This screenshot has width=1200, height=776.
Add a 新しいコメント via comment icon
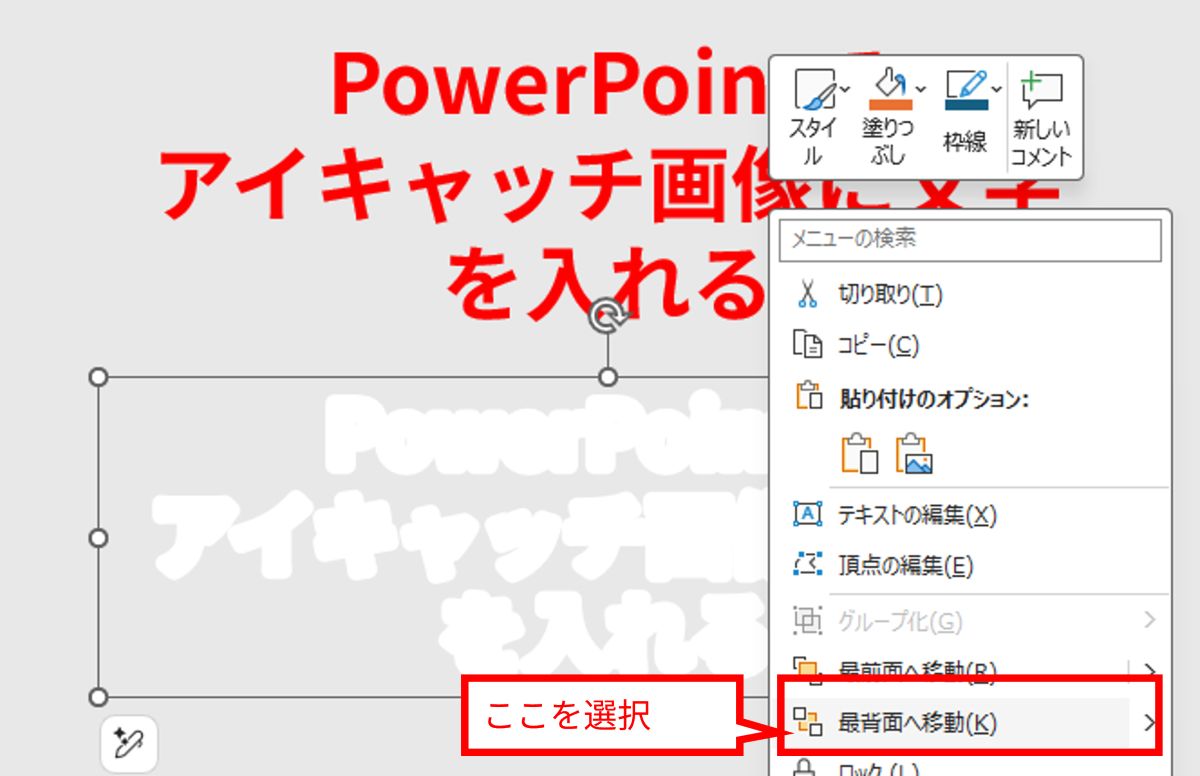(x=1041, y=91)
